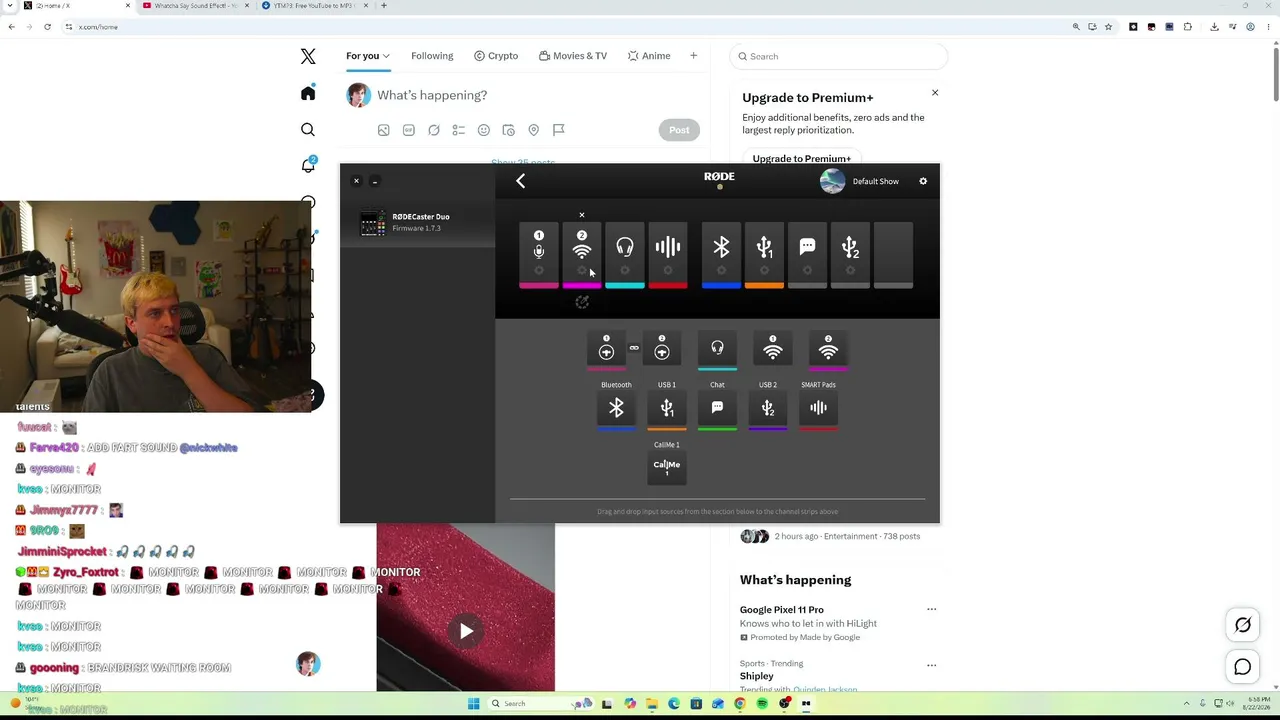
Task: Switch to the Following tab
Action: (432, 56)
